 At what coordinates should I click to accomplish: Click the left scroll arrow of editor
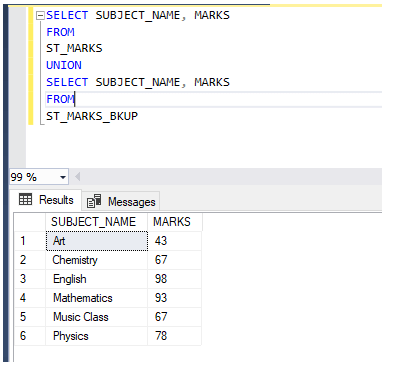(x=77, y=177)
